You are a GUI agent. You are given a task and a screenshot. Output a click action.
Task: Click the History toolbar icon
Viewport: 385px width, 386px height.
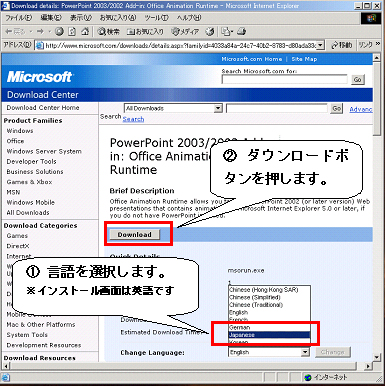click(210, 32)
